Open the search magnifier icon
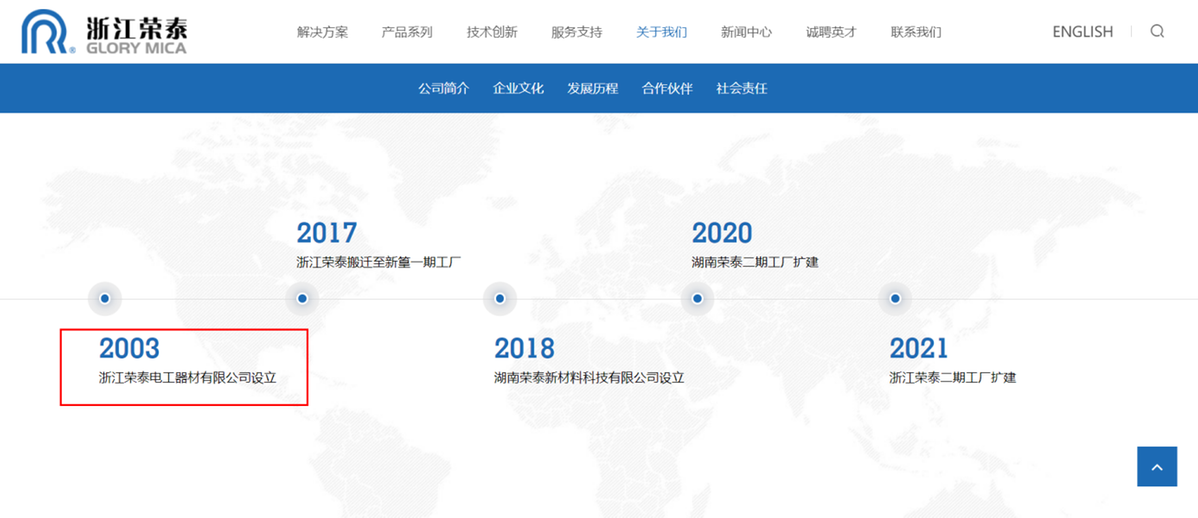The height and width of the screenshot is (518, 1198). coord(1158,31)
